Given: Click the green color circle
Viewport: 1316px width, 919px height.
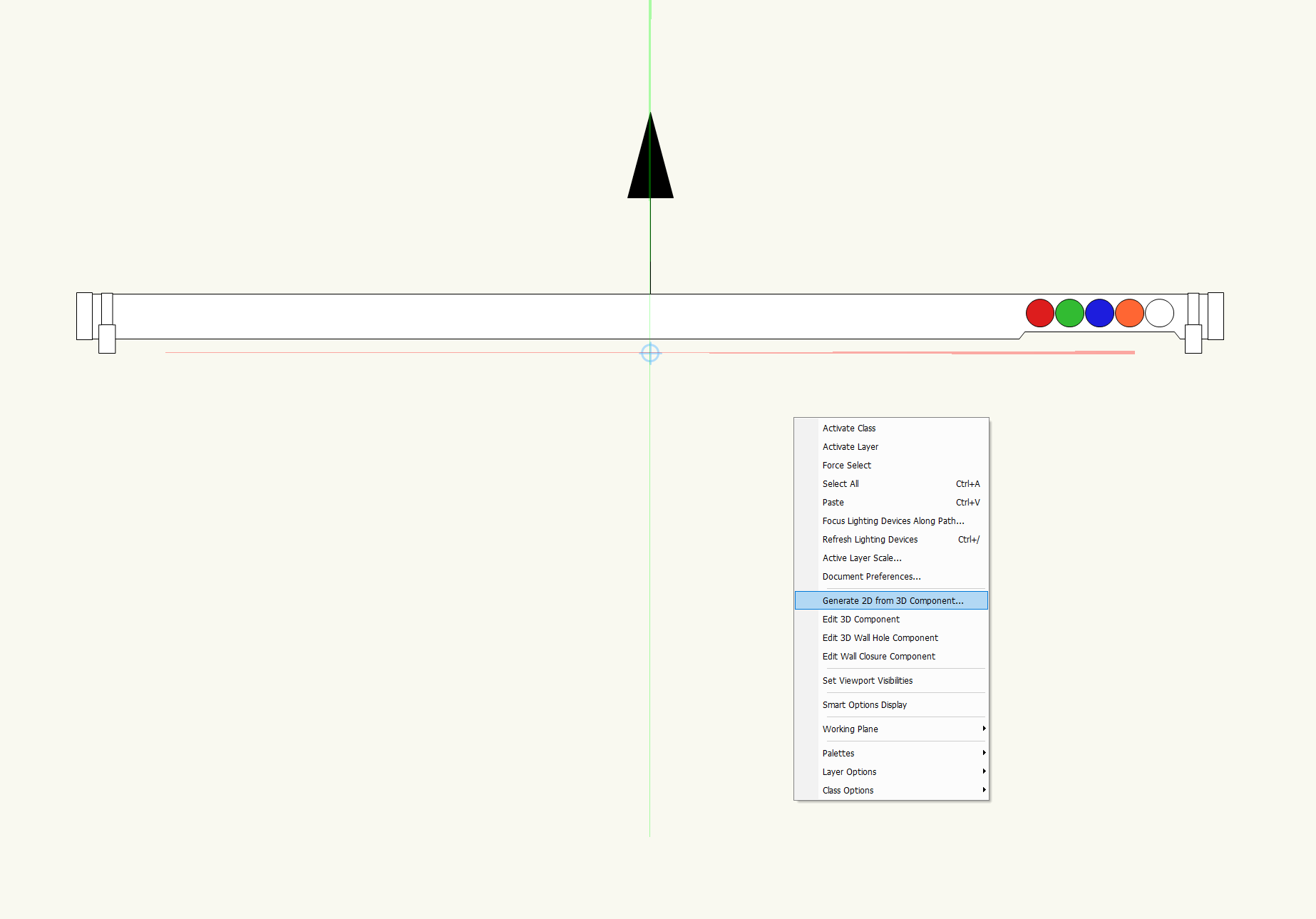Looking at the screenshot, I should click(x=1069, y=313).
